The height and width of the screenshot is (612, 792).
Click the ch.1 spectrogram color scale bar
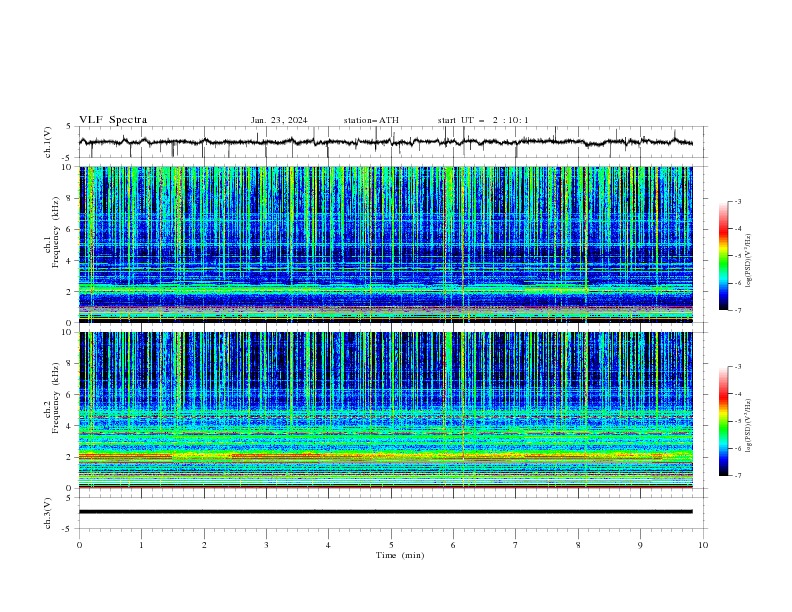(723, 255)
